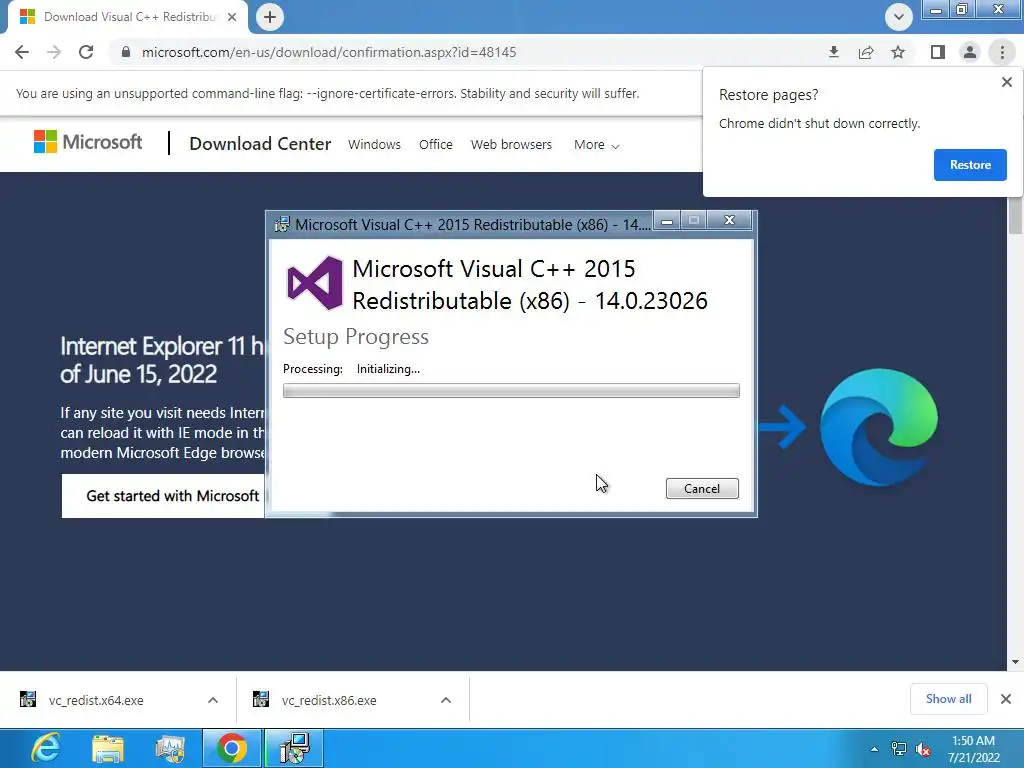Image resolution: width=1024 pixels, height=768 pixels.
Task: Reload the current page
Action: [86, 52]
